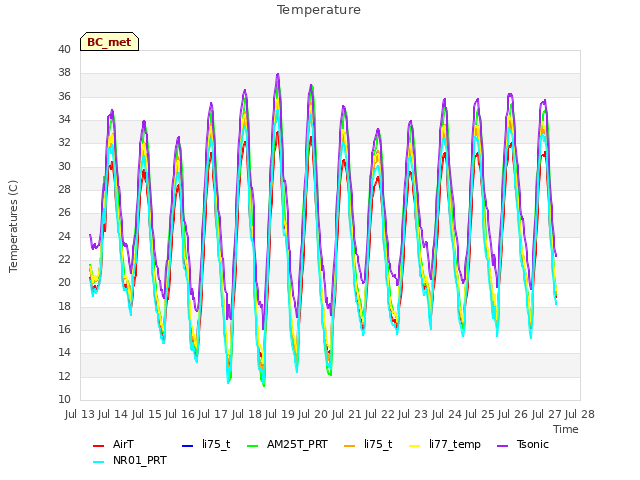Click the red AirT legend swatch

tap(98, 446)
